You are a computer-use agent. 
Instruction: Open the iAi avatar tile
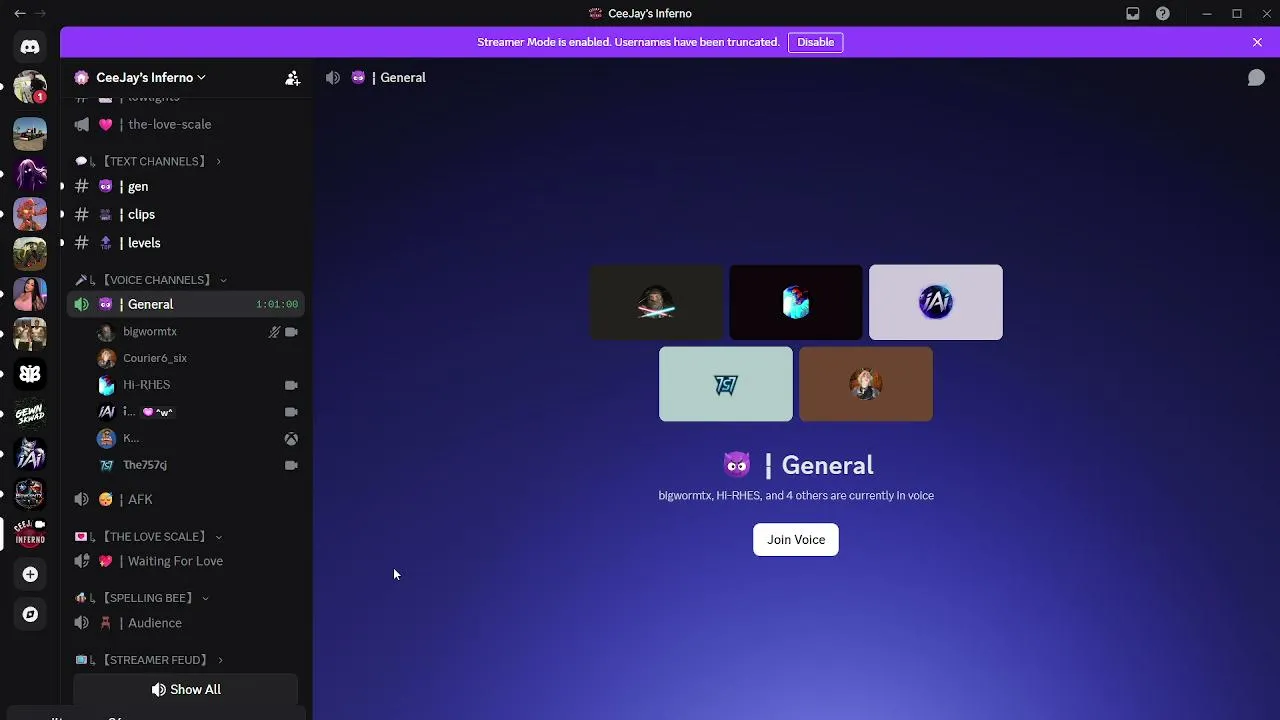(x=936, y=302)
